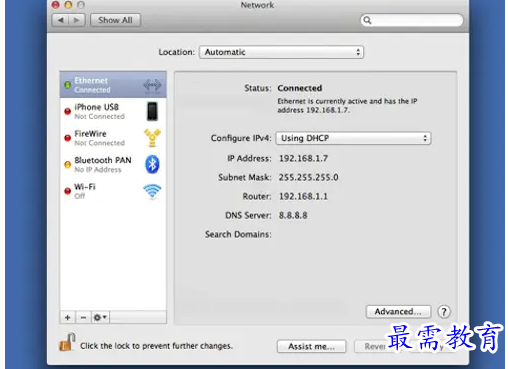Click the red close window button
Image resolution: width=509 pixels, height=369 pixels.
click(56, 5)
